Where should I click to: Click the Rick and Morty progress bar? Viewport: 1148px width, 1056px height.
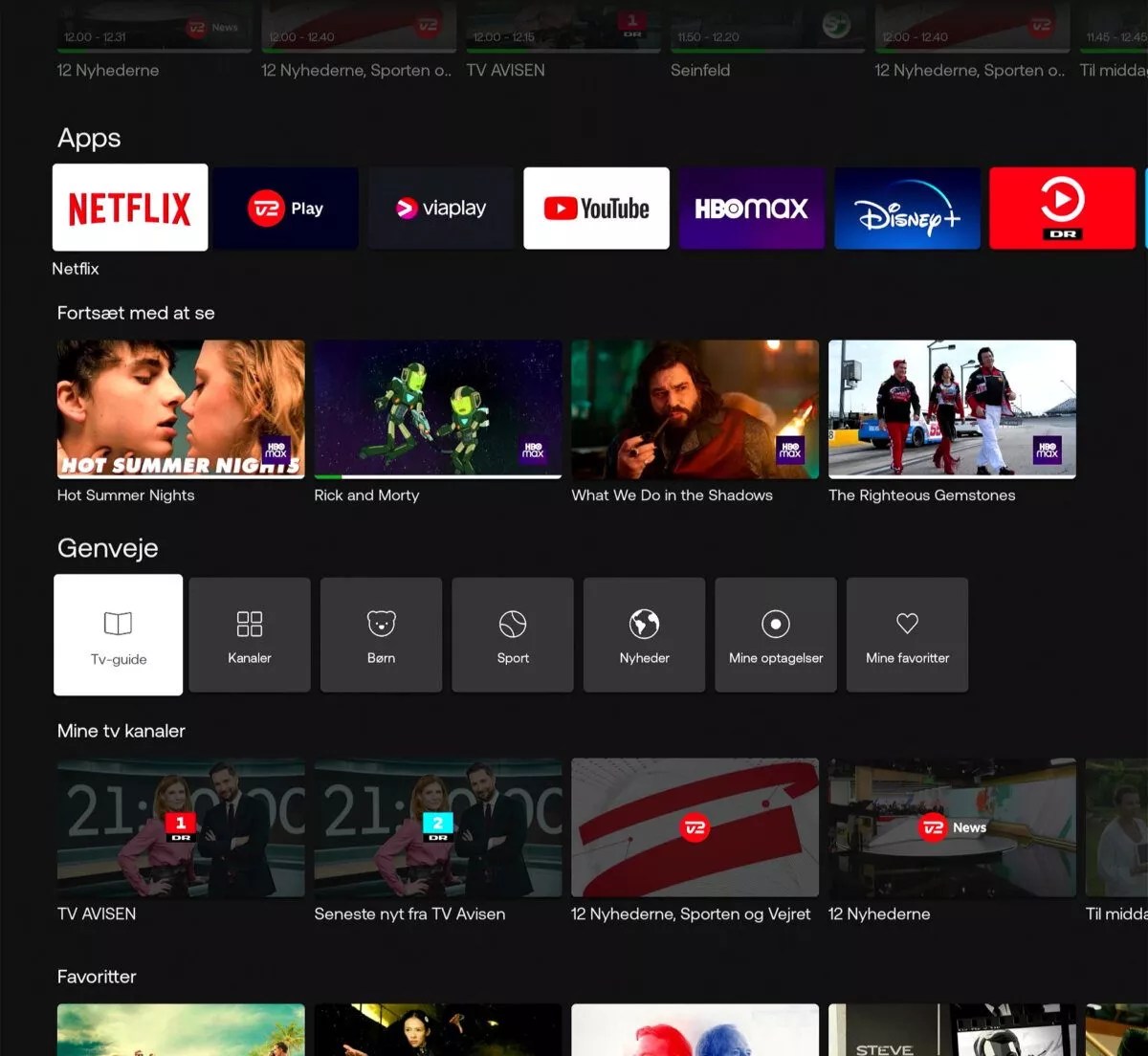(437, 475)
